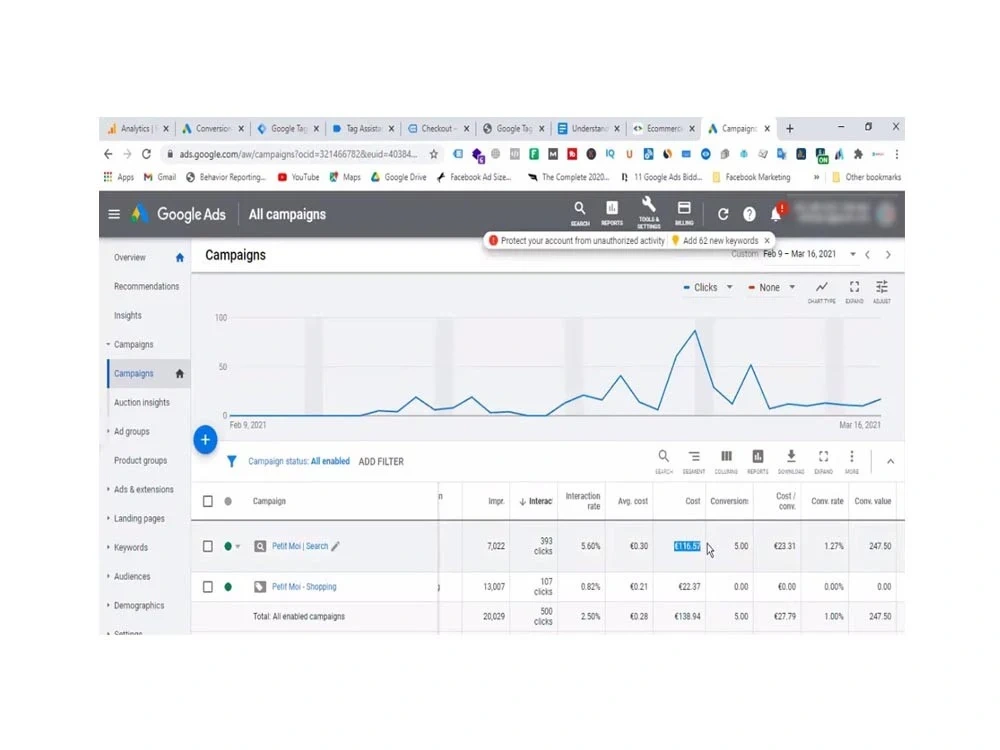Click Protect your account notification
Viewport: 1000px width, 750px height.
click(x=582, y=240)
